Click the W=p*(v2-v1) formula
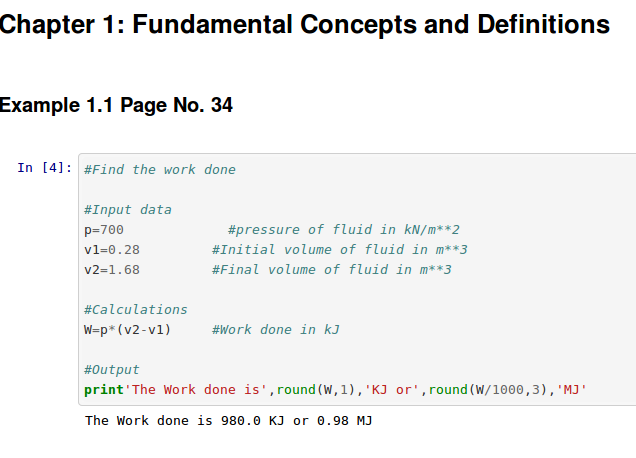The width and height of the screenshot is (636, 458). (128, 329)
